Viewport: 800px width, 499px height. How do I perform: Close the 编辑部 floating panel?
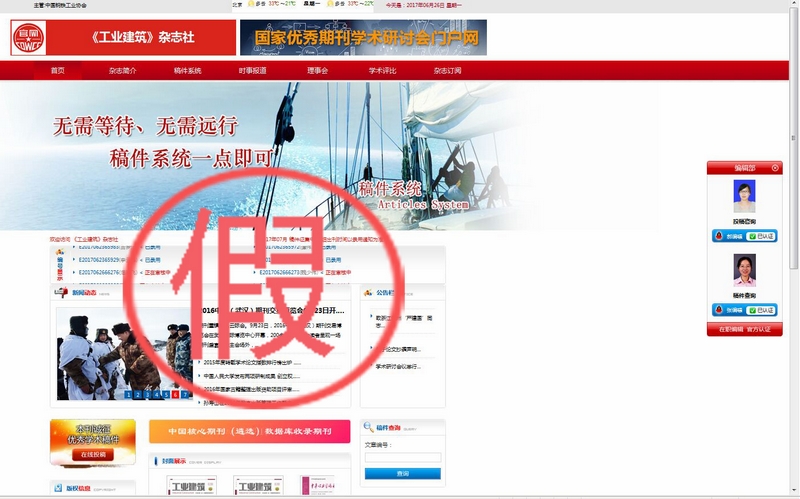tap(775, 168)
